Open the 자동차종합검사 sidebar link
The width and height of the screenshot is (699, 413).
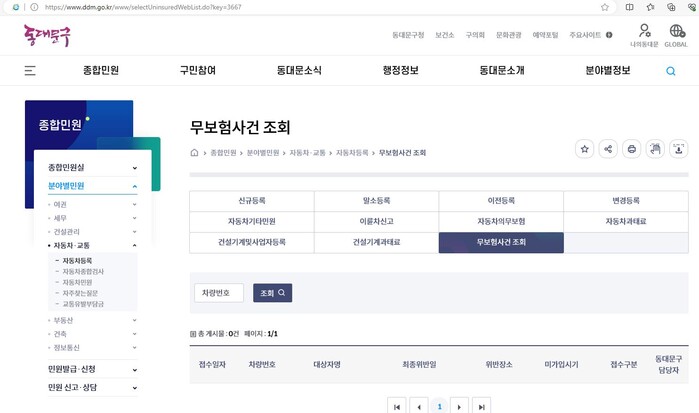[x=83, y=271]
